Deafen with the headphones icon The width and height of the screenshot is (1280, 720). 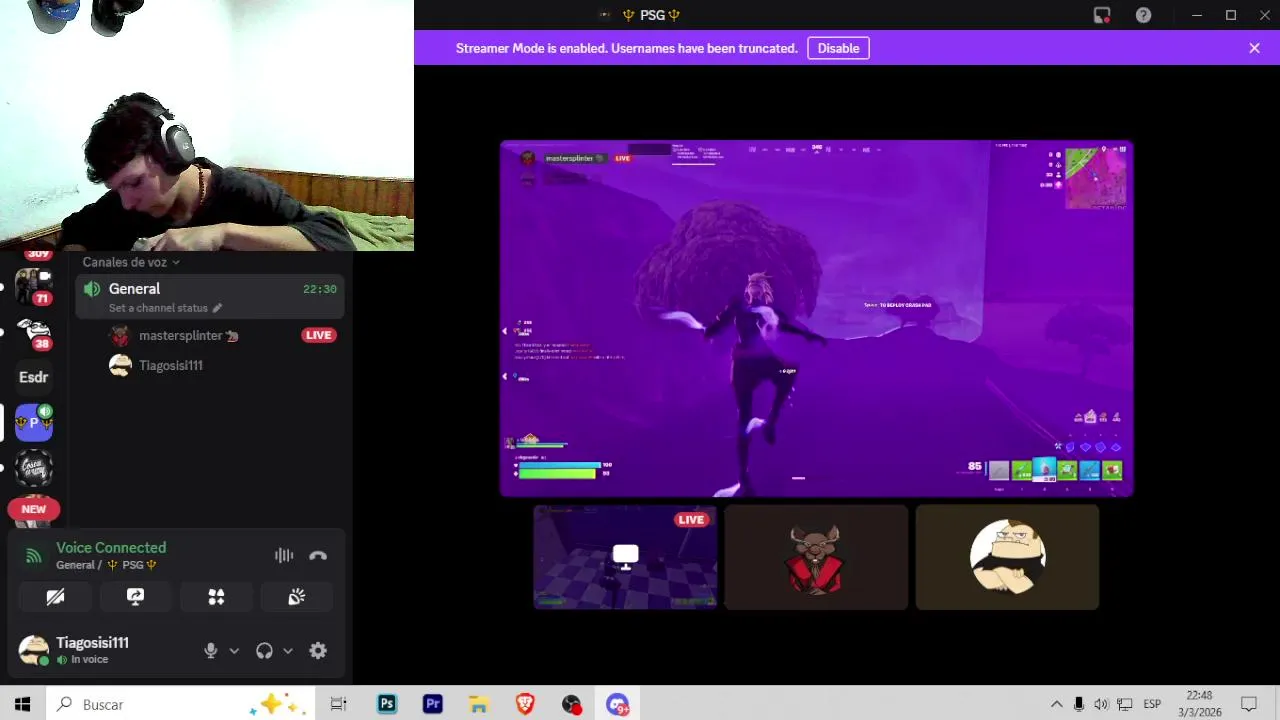[264, 651]
